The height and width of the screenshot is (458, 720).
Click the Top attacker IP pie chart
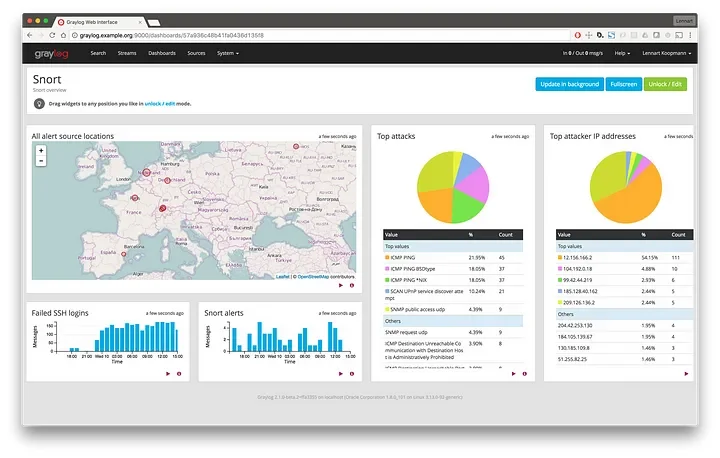626,187
